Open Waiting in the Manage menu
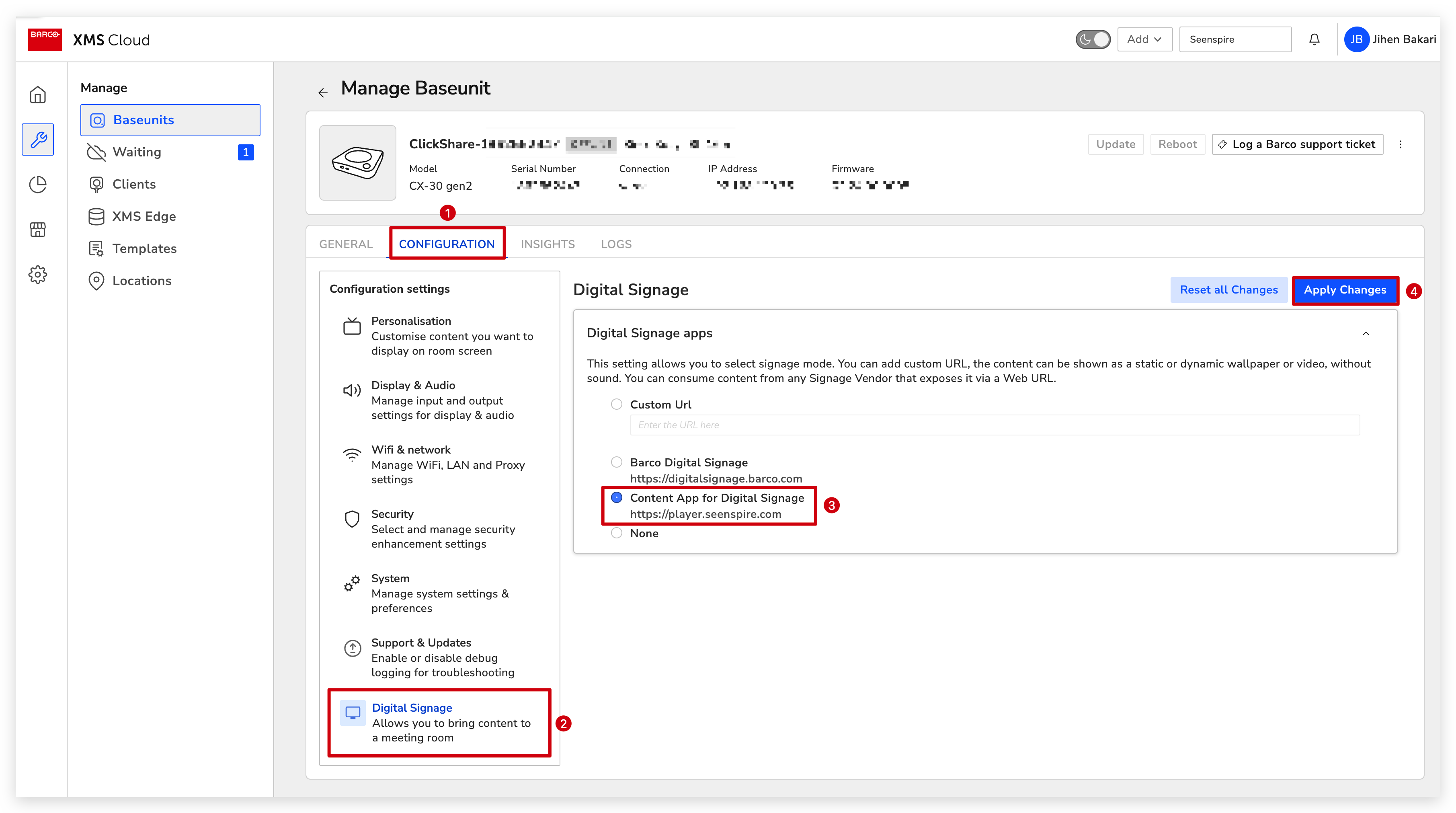The width and height of the screenshot is (1456, 813). point(170,152)
